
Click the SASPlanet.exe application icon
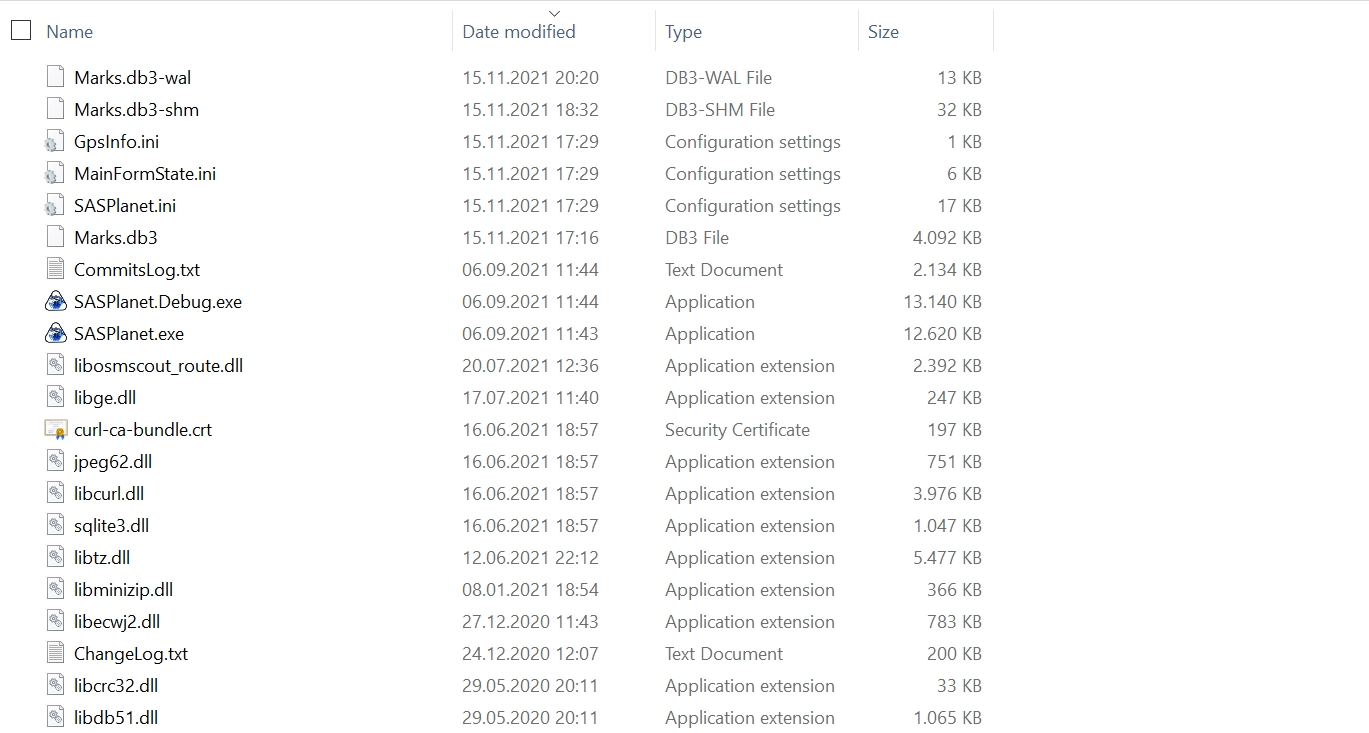(x=56, y=333)
